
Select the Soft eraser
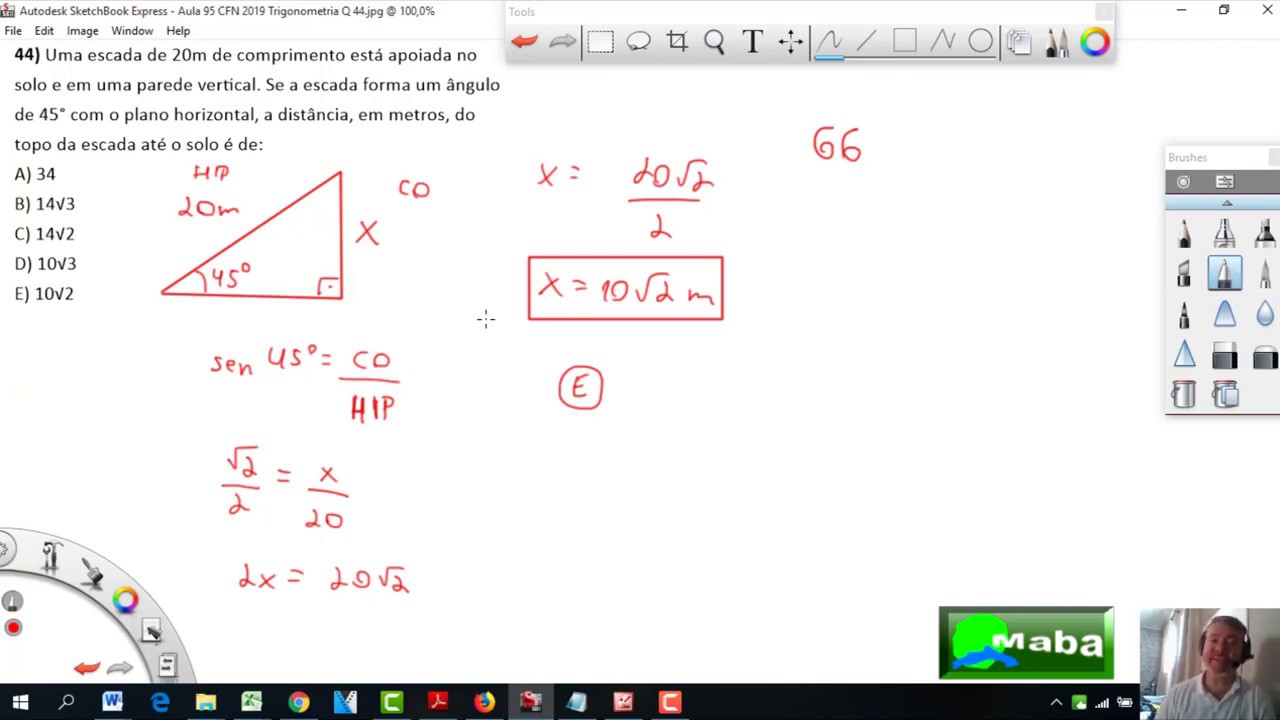click(x=1264, y=354)
